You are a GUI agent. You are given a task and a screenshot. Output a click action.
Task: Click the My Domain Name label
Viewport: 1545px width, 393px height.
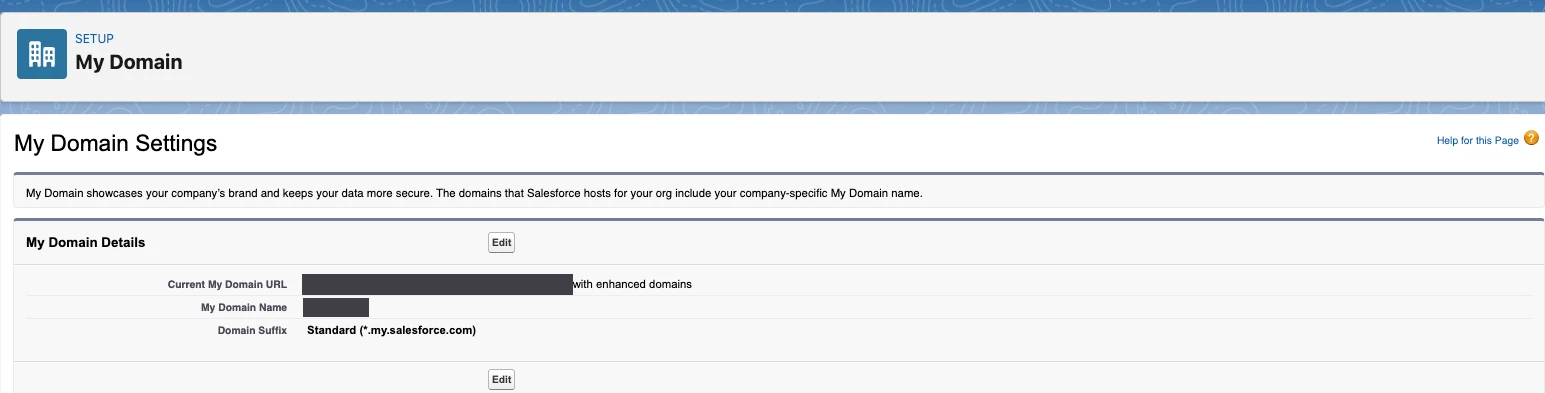point(244,308)
